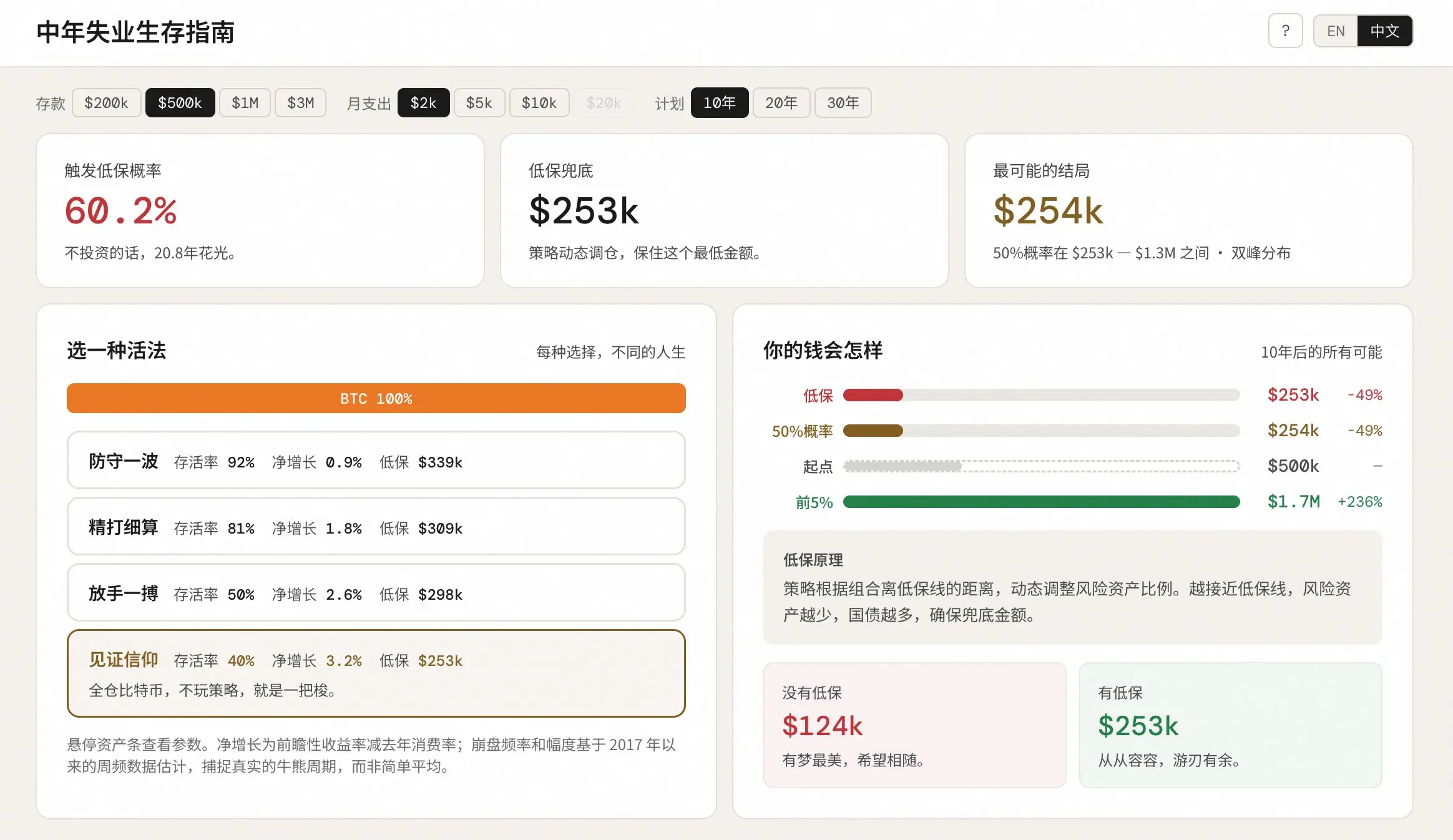Set monthly spending to $10k

[539, 103]
